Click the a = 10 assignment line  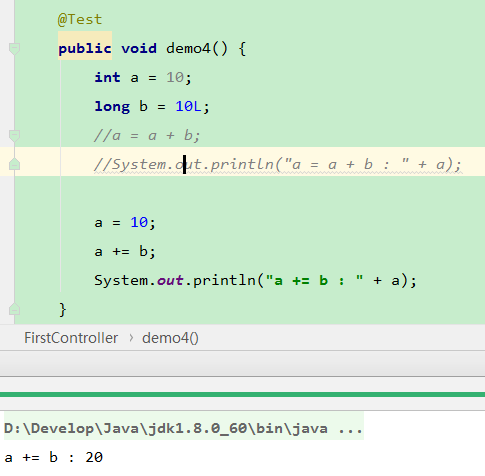point(125,222)
